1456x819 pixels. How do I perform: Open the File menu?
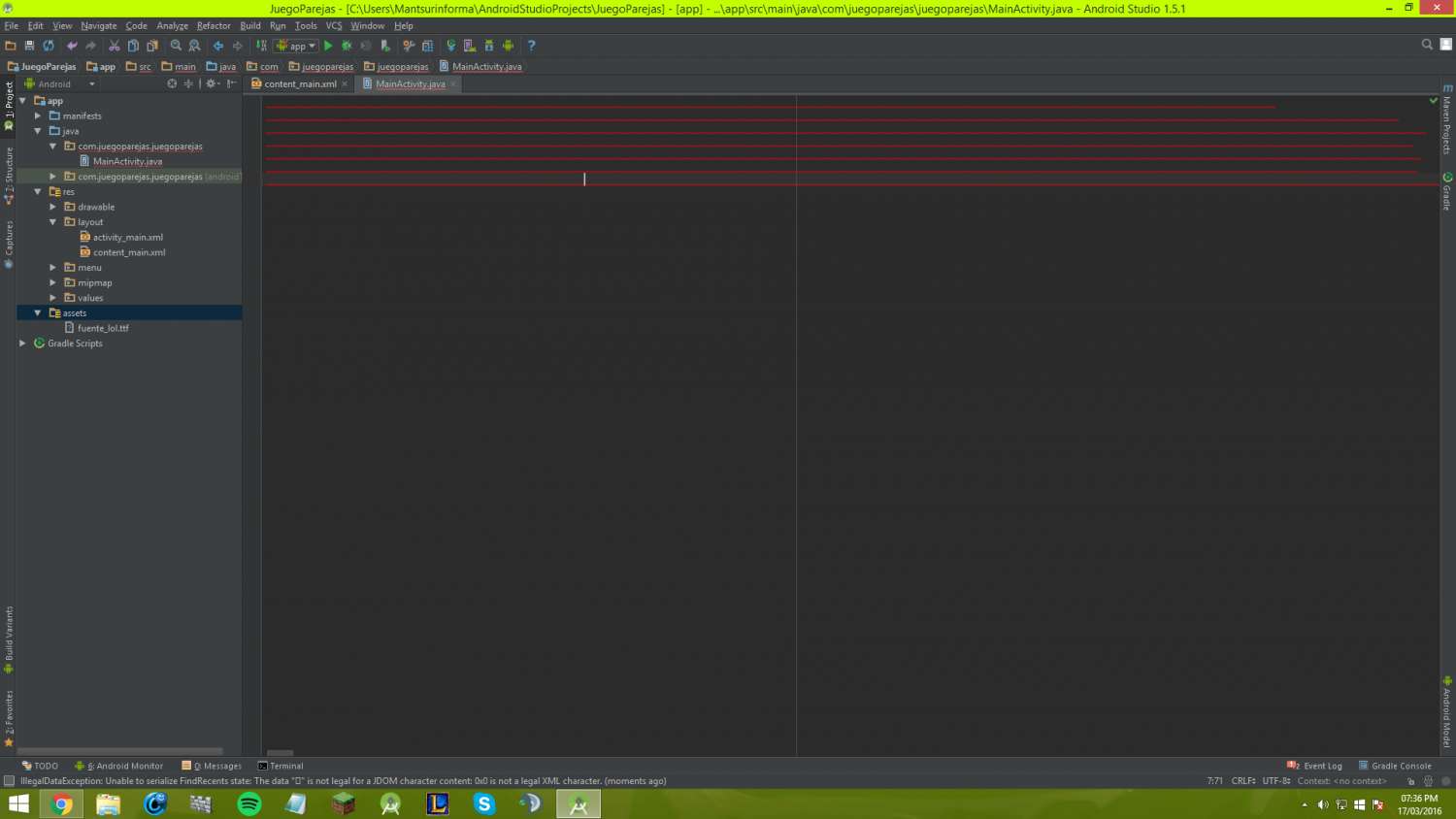(12, 26)
